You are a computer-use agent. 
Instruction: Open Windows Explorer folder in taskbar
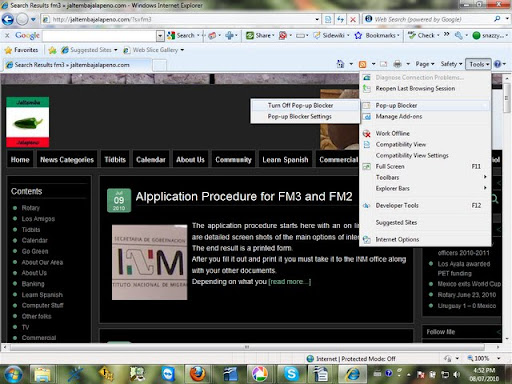coord(42,374)
